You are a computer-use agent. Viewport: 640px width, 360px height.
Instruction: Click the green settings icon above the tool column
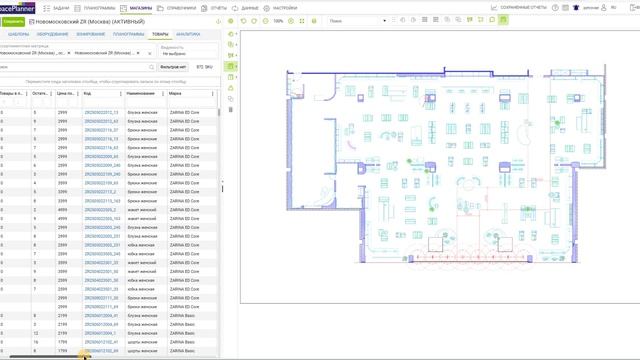pos(231,21)
